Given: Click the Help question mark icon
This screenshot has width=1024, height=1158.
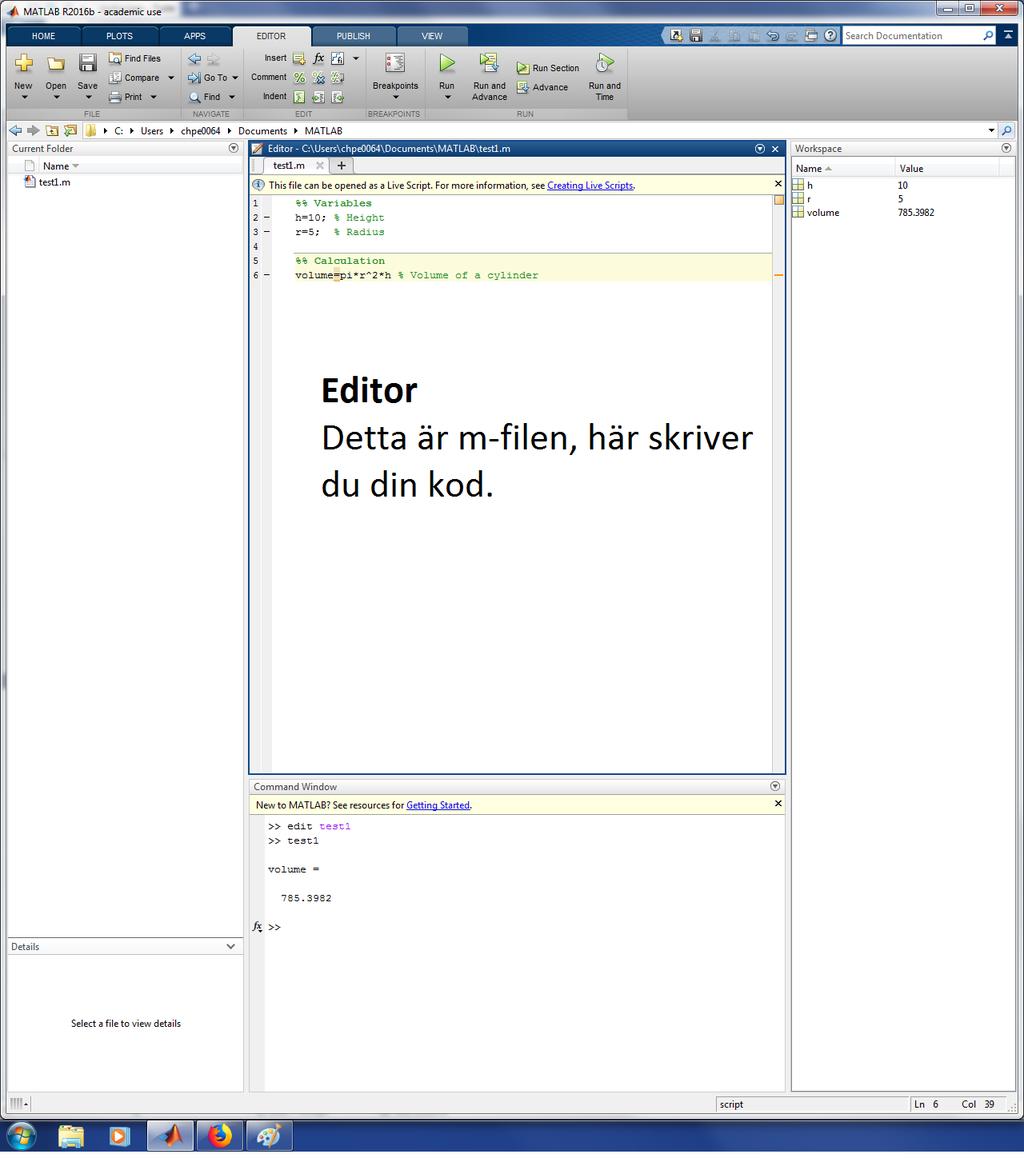Looking at the screenshot, I should point(831,35).
